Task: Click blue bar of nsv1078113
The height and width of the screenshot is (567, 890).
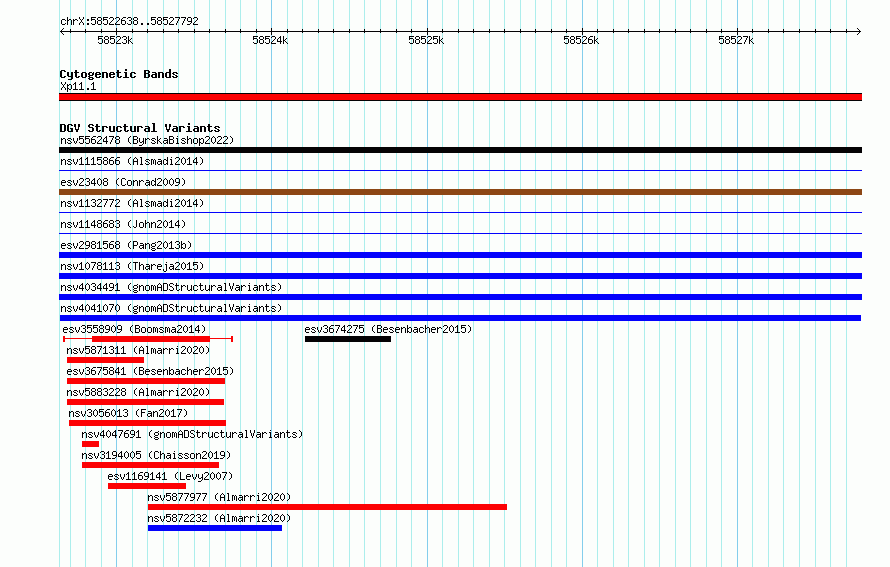Action: point(460,276)
